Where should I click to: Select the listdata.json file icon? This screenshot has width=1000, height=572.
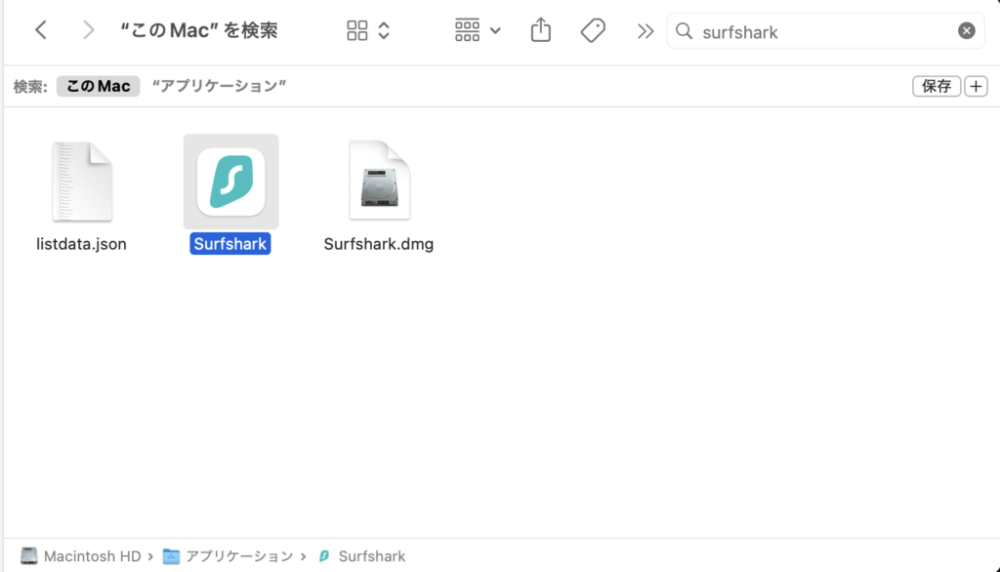click(82, 182)
